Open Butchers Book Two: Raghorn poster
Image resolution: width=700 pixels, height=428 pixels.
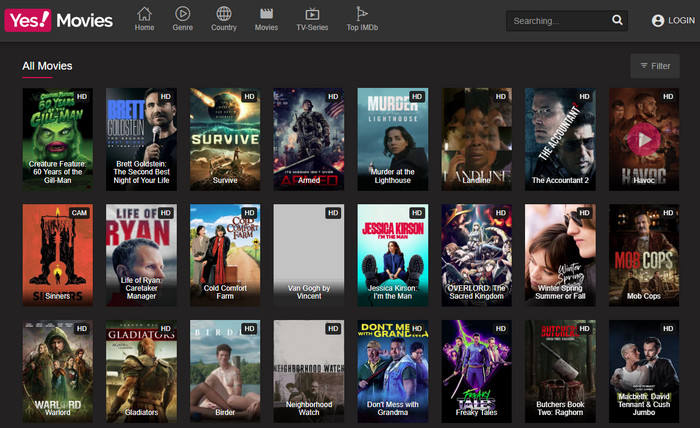(560, 371)
